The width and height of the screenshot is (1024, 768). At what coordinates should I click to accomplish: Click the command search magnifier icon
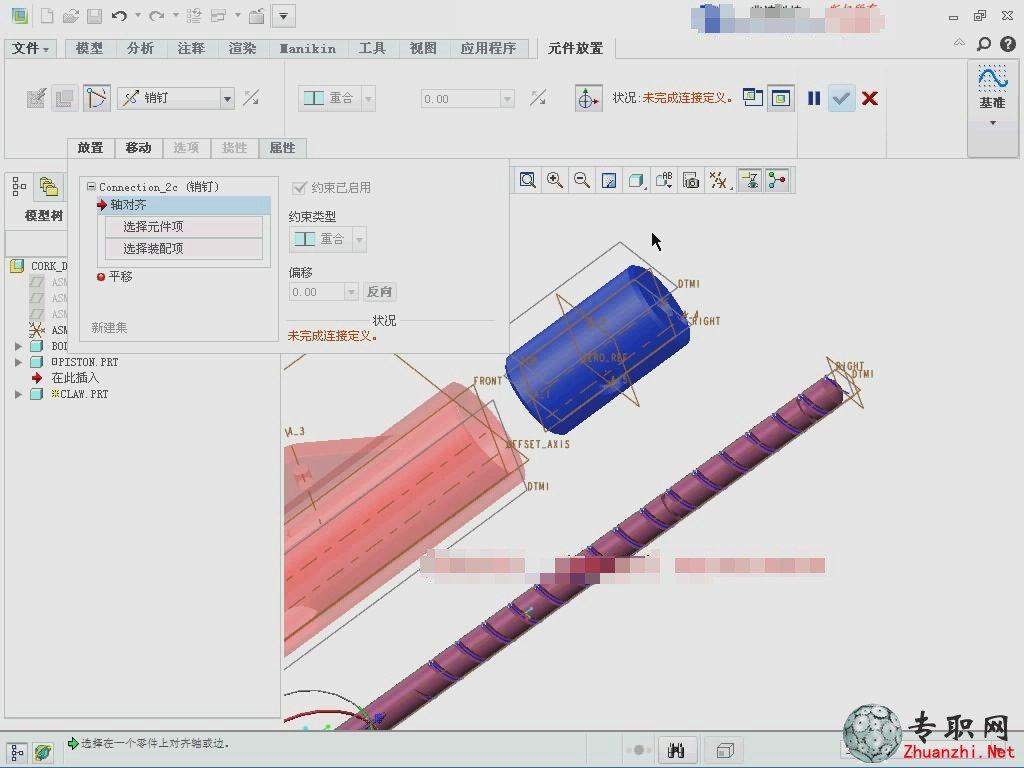pos(983,44)
